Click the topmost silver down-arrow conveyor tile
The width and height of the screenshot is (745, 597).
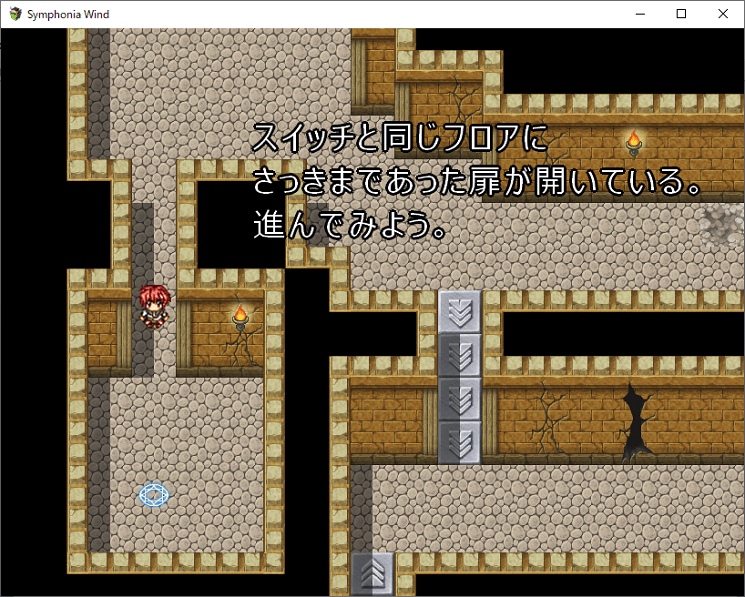coord(460,312)
